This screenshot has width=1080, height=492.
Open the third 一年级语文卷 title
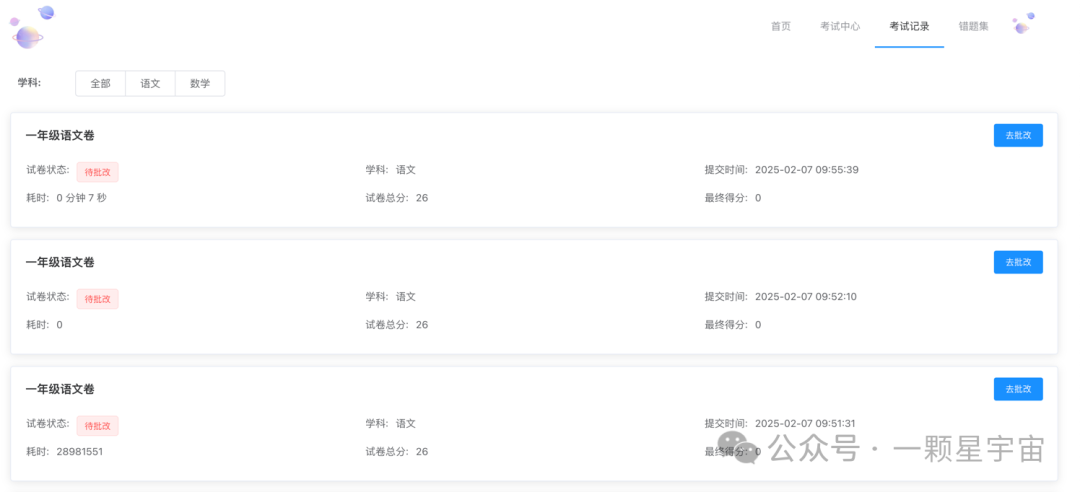tap(60, 389)
